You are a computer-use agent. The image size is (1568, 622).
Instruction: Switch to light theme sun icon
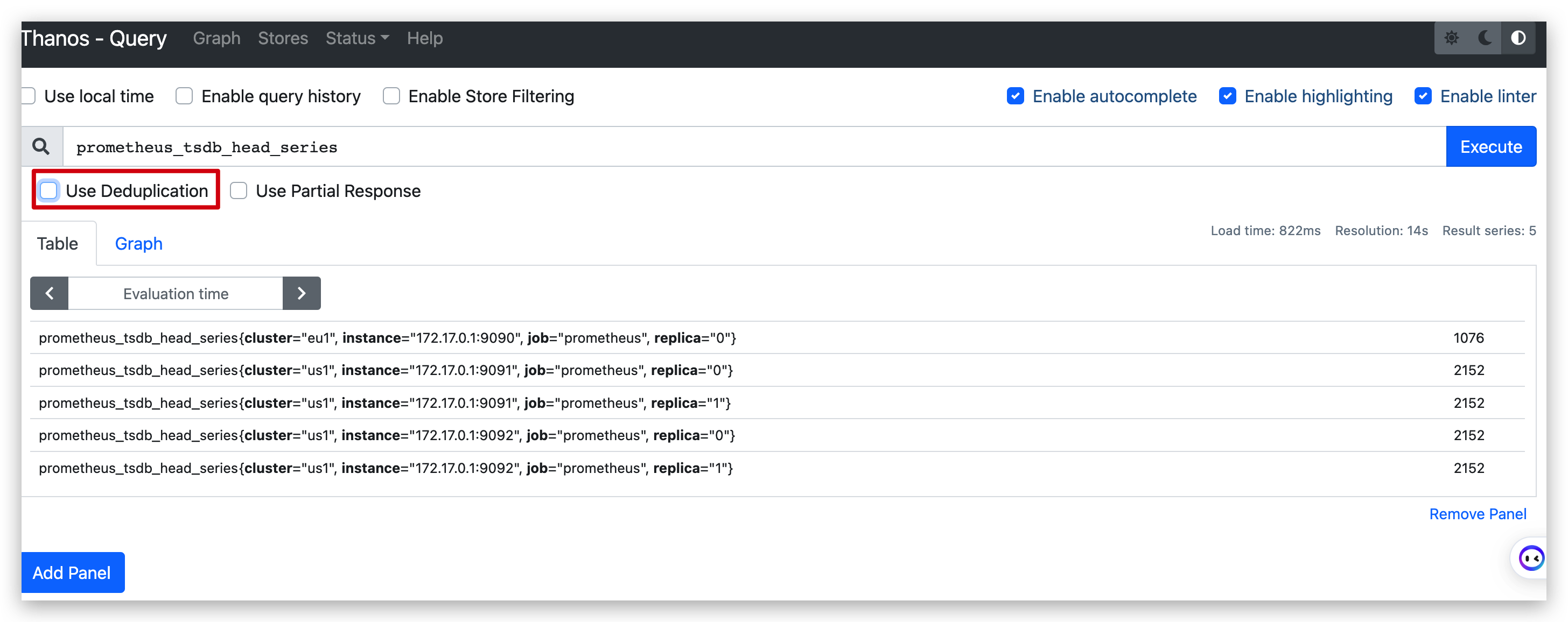click(x=1451, y=38)
